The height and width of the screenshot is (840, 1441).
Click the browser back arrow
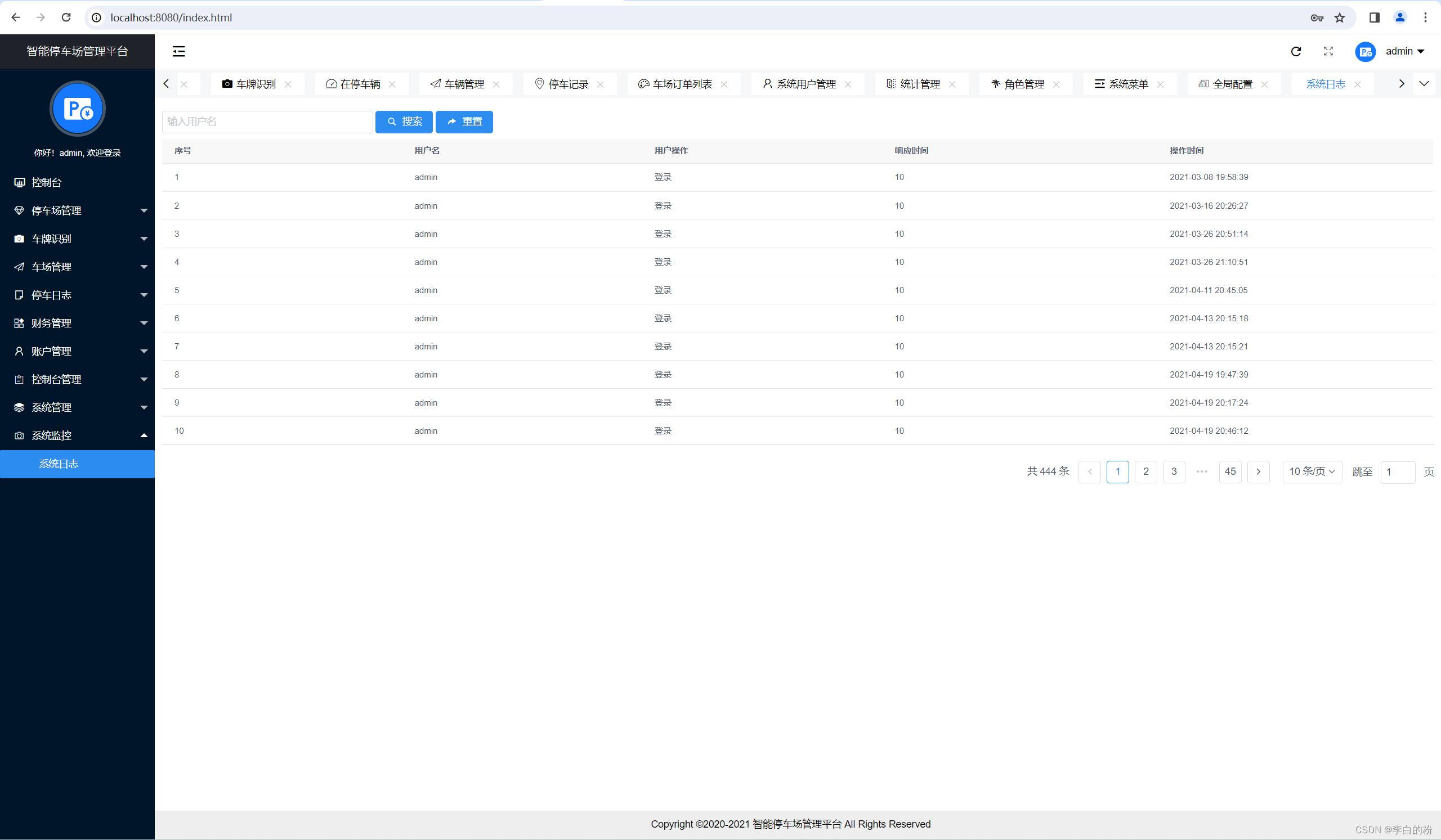pos(15,17)
